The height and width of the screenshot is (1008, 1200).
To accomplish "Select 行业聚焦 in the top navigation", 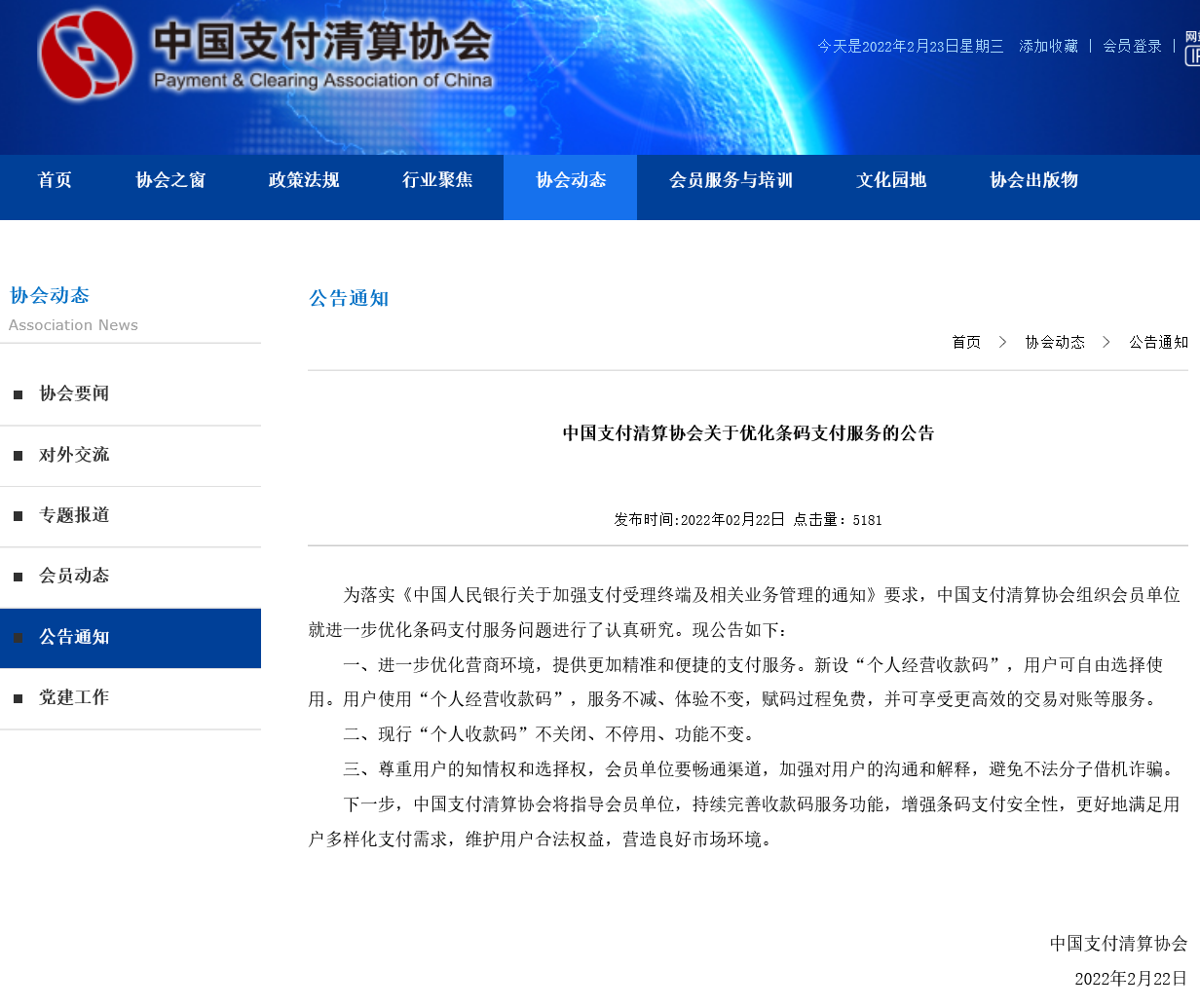I will (x=437, y=180).
